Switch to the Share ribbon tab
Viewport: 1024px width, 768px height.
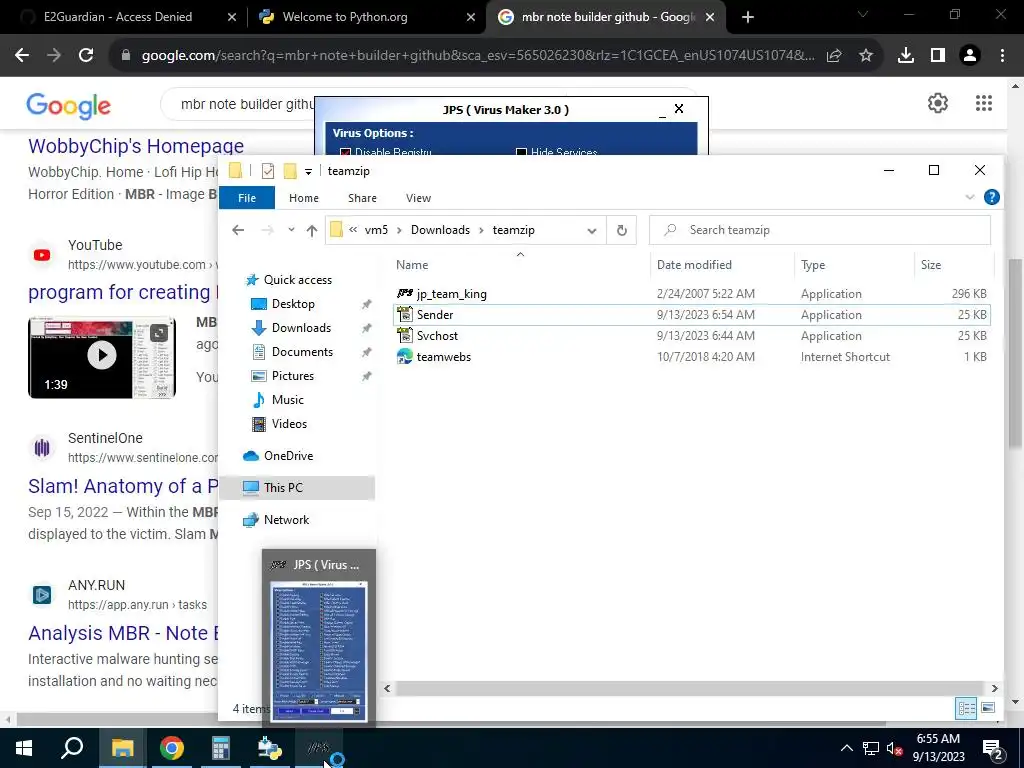click(x=362, y=198)
